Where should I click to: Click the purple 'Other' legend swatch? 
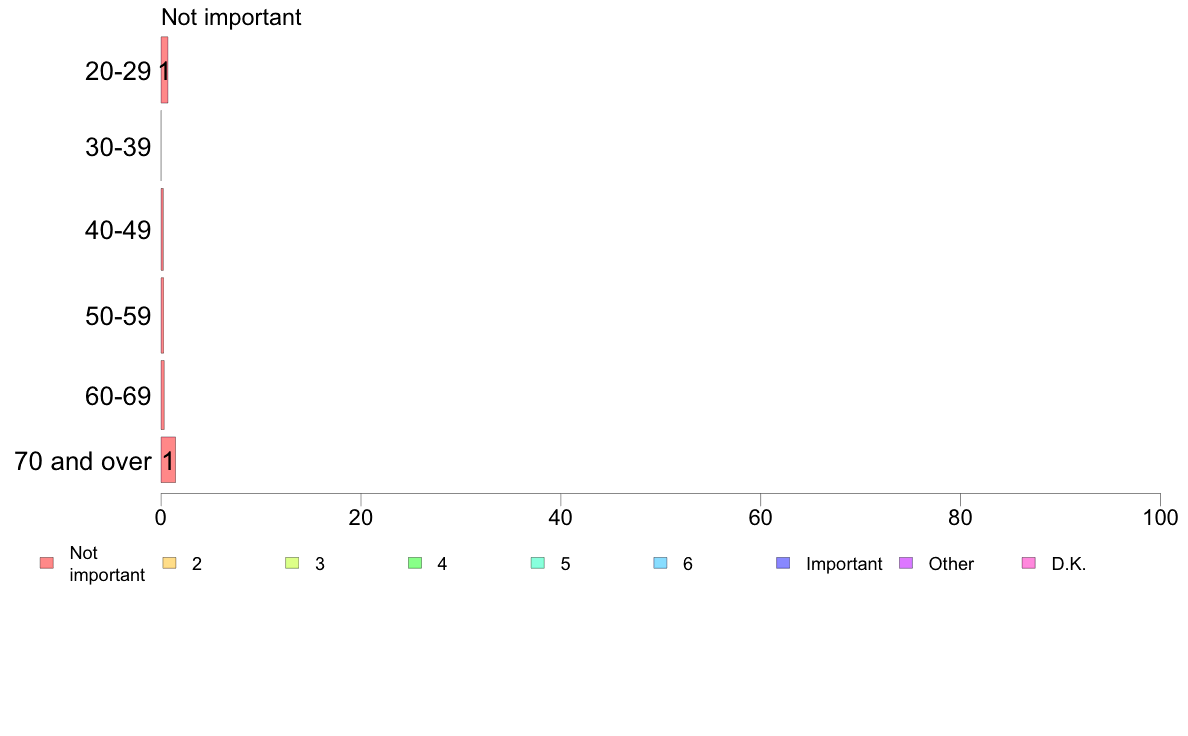pyautogui.click(x=905, y=563)
